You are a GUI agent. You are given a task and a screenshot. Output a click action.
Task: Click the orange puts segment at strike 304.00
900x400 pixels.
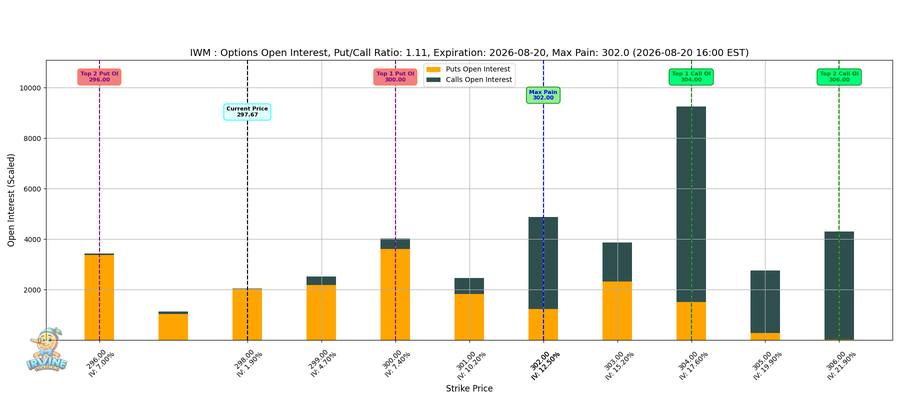(691, 321)
